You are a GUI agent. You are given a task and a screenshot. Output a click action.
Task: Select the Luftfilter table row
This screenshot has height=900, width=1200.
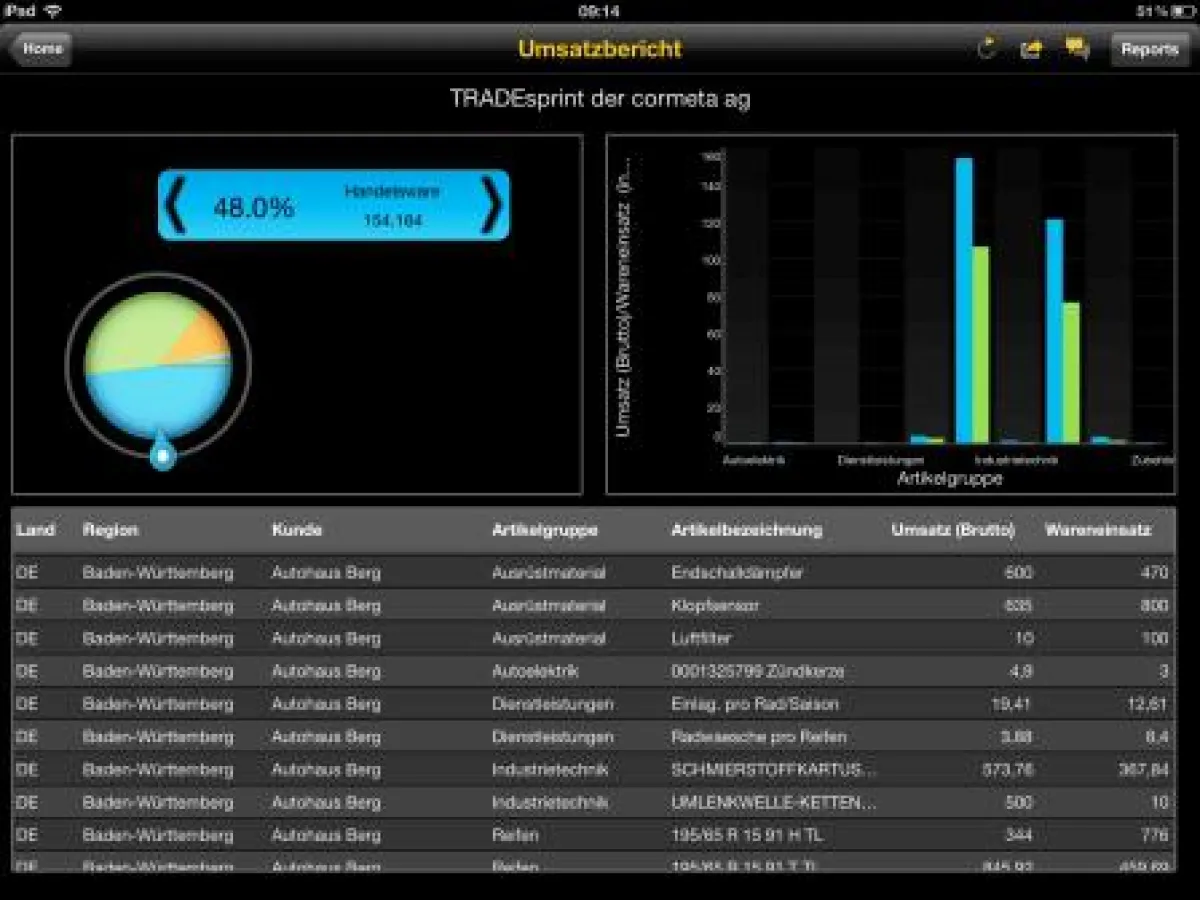[702, 638]
